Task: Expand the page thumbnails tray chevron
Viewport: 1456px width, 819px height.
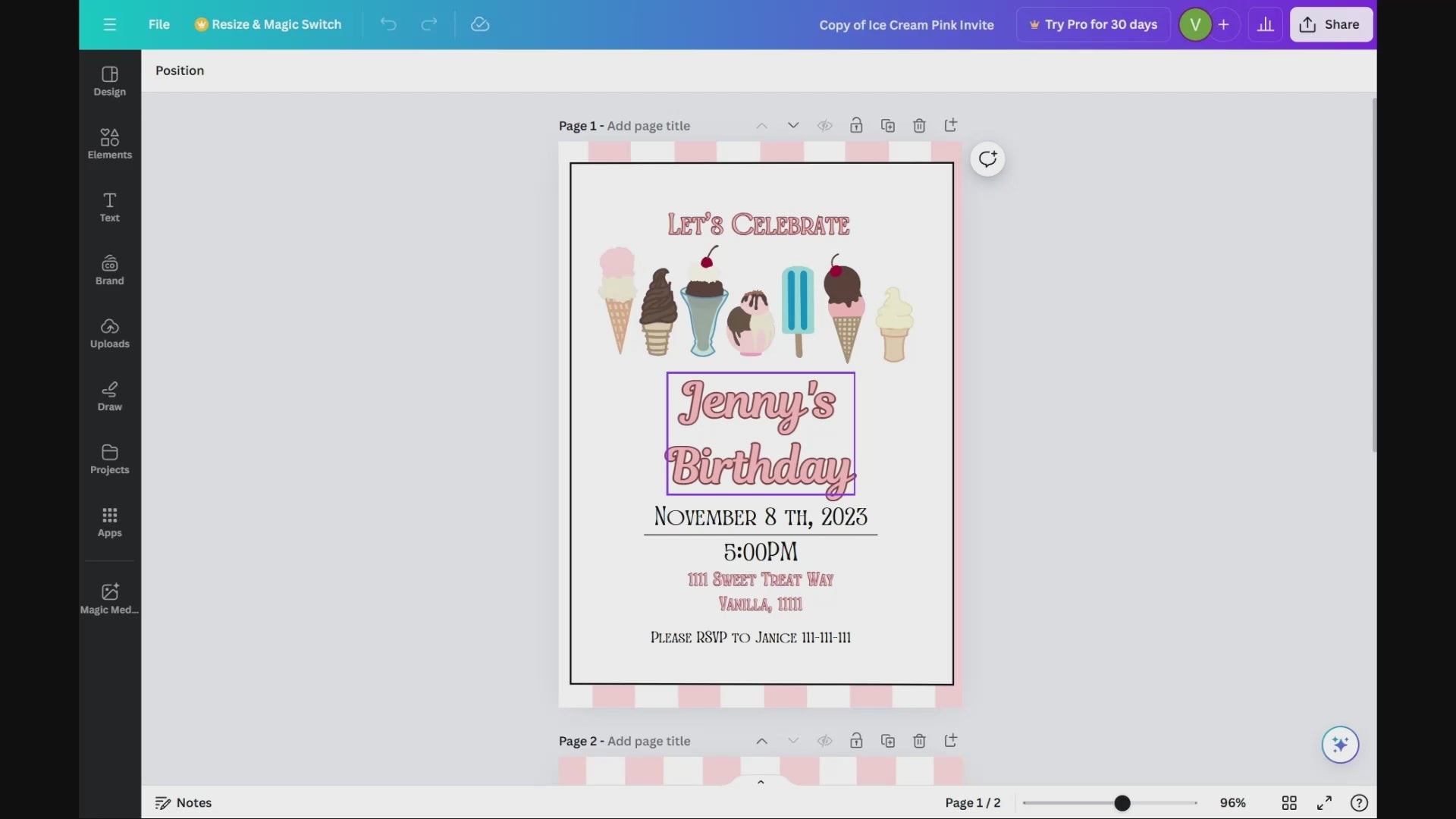Action: [x=761, y=782]
